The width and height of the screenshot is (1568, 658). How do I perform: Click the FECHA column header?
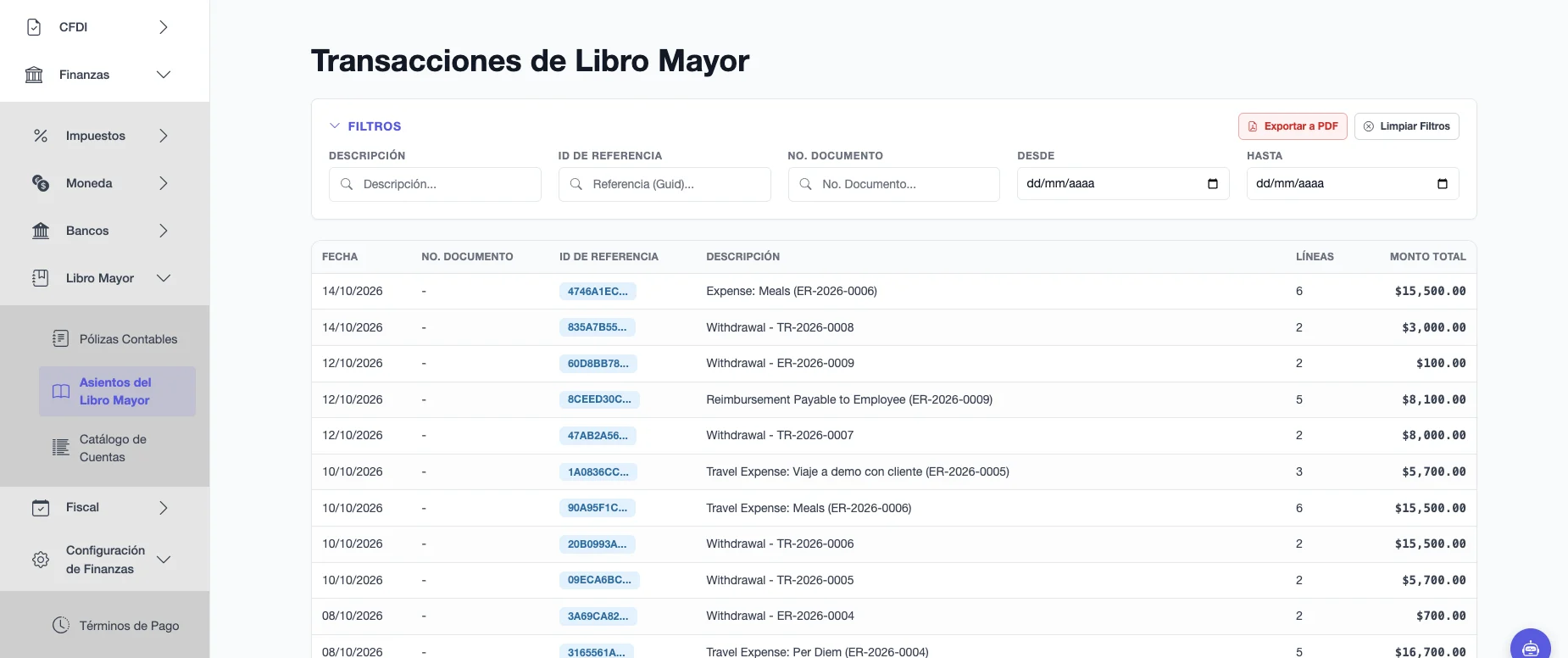[340, 257]
